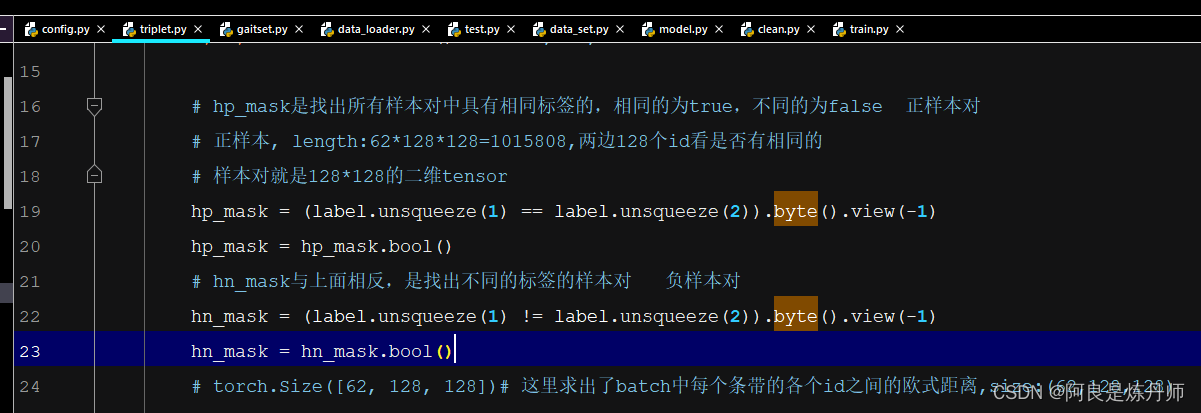Open the model.py tab
The width and height of the screenshot is (1201, 413).
tap(681, 30)
